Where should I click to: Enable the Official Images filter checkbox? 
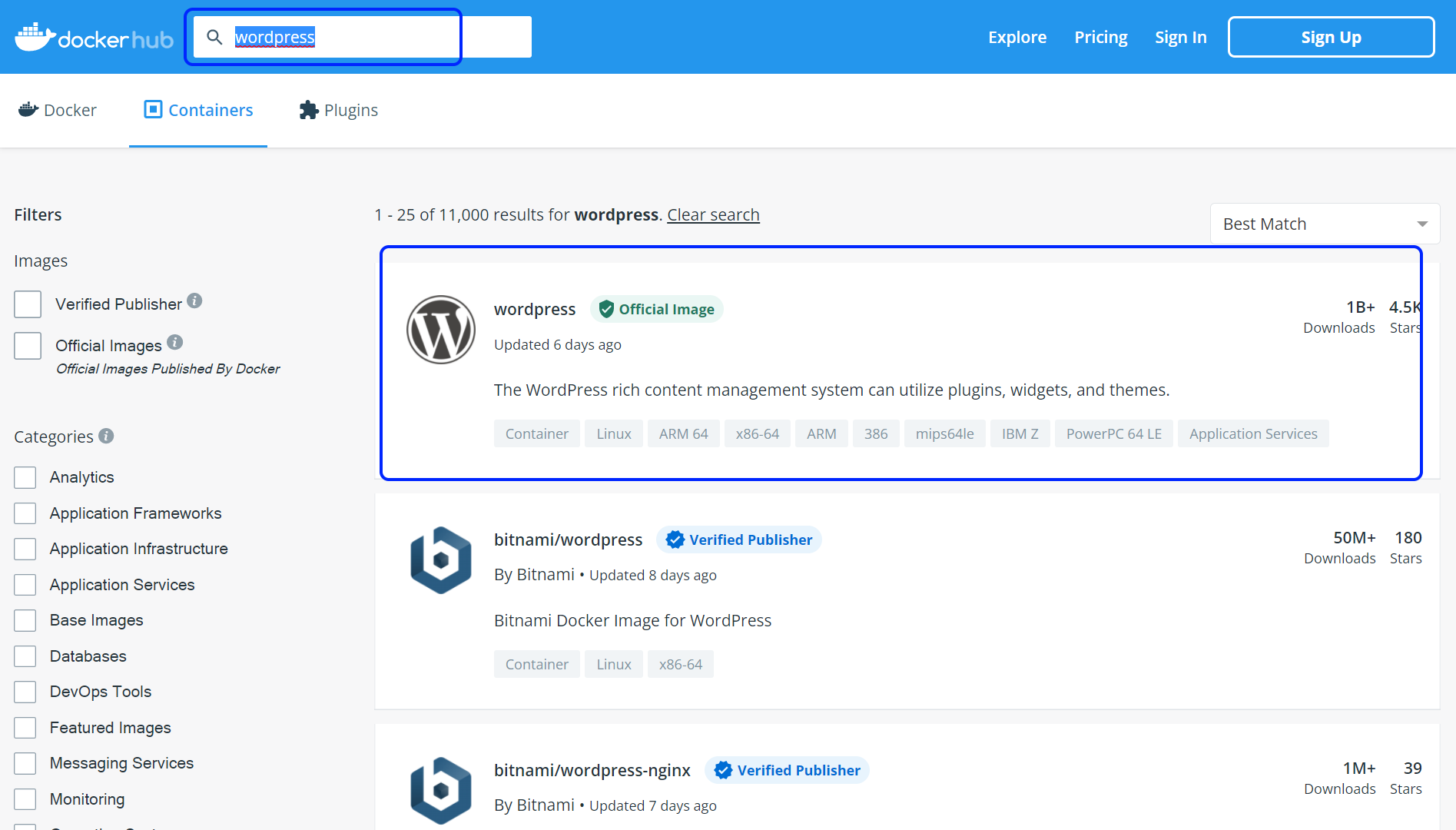click(x=28, y=346)
